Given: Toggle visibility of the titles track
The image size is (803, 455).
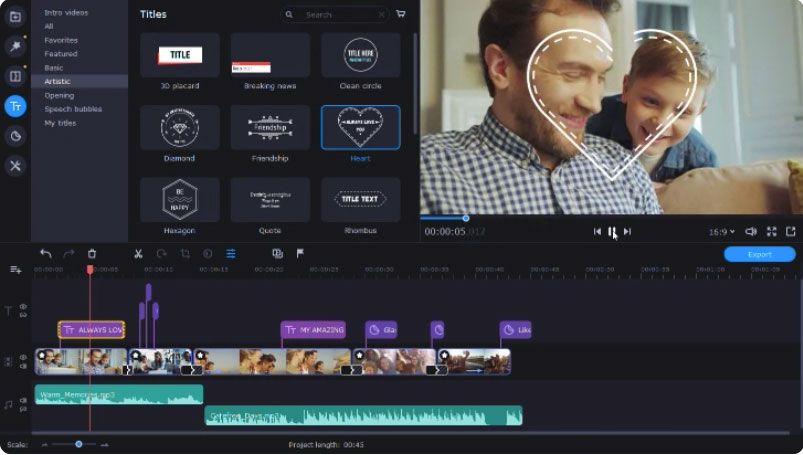Looking at the screenshot, I should pos(23,307).
